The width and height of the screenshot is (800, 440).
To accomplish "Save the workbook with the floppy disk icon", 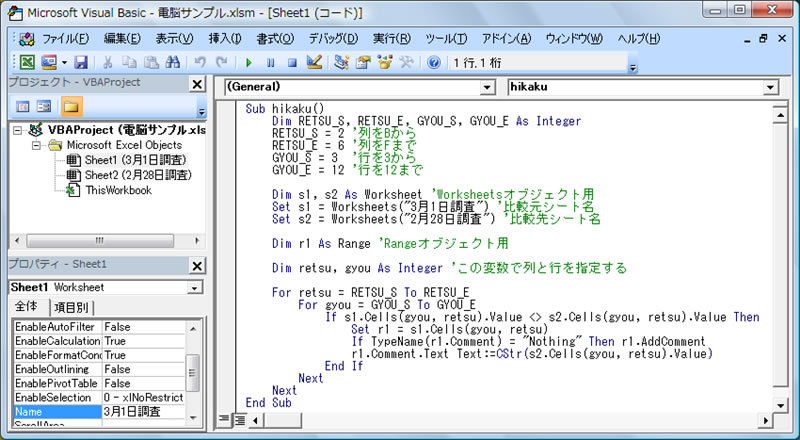I will tap(81, 62).
